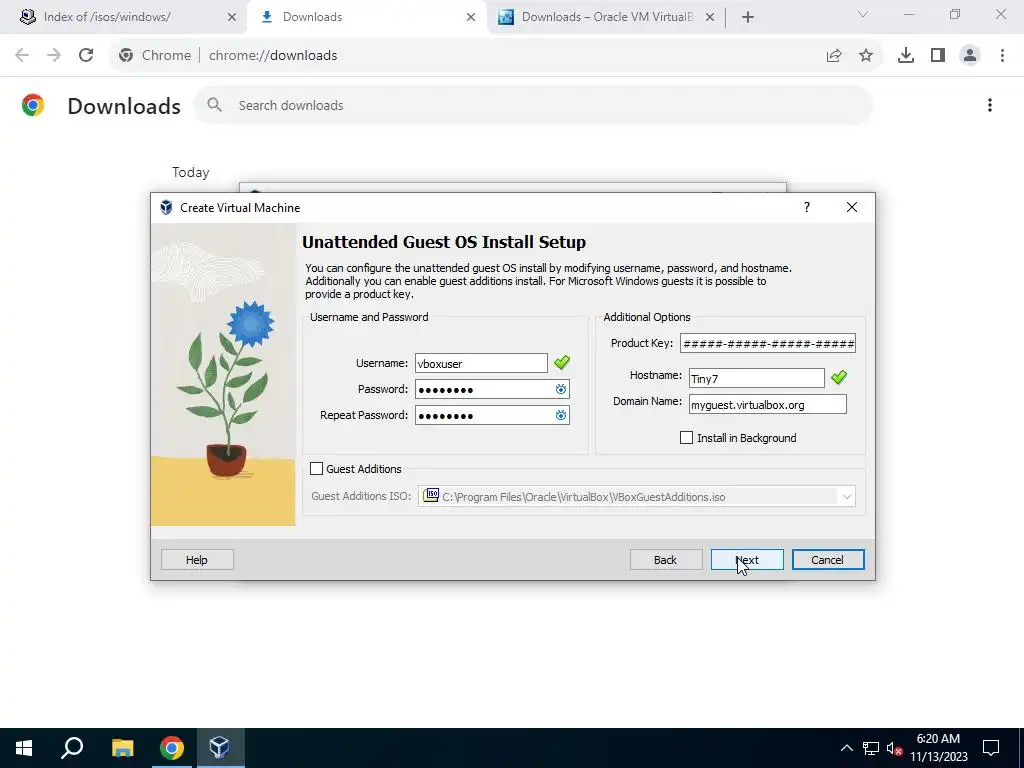Image resolution: width=1024 pixels, height=768 pixels.
Task: Share this page using share icon
Action: (x=834, y=55)
